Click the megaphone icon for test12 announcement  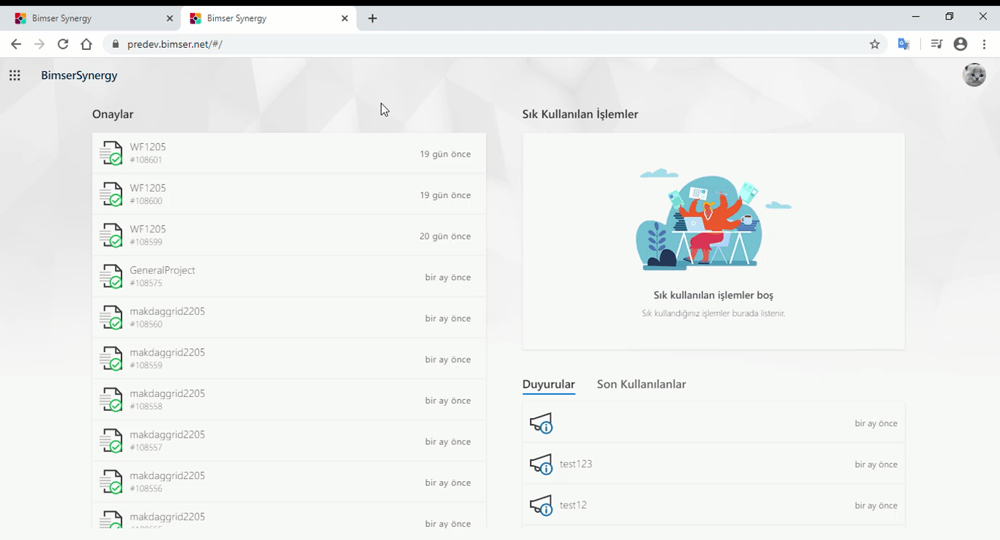click(541, 506)
